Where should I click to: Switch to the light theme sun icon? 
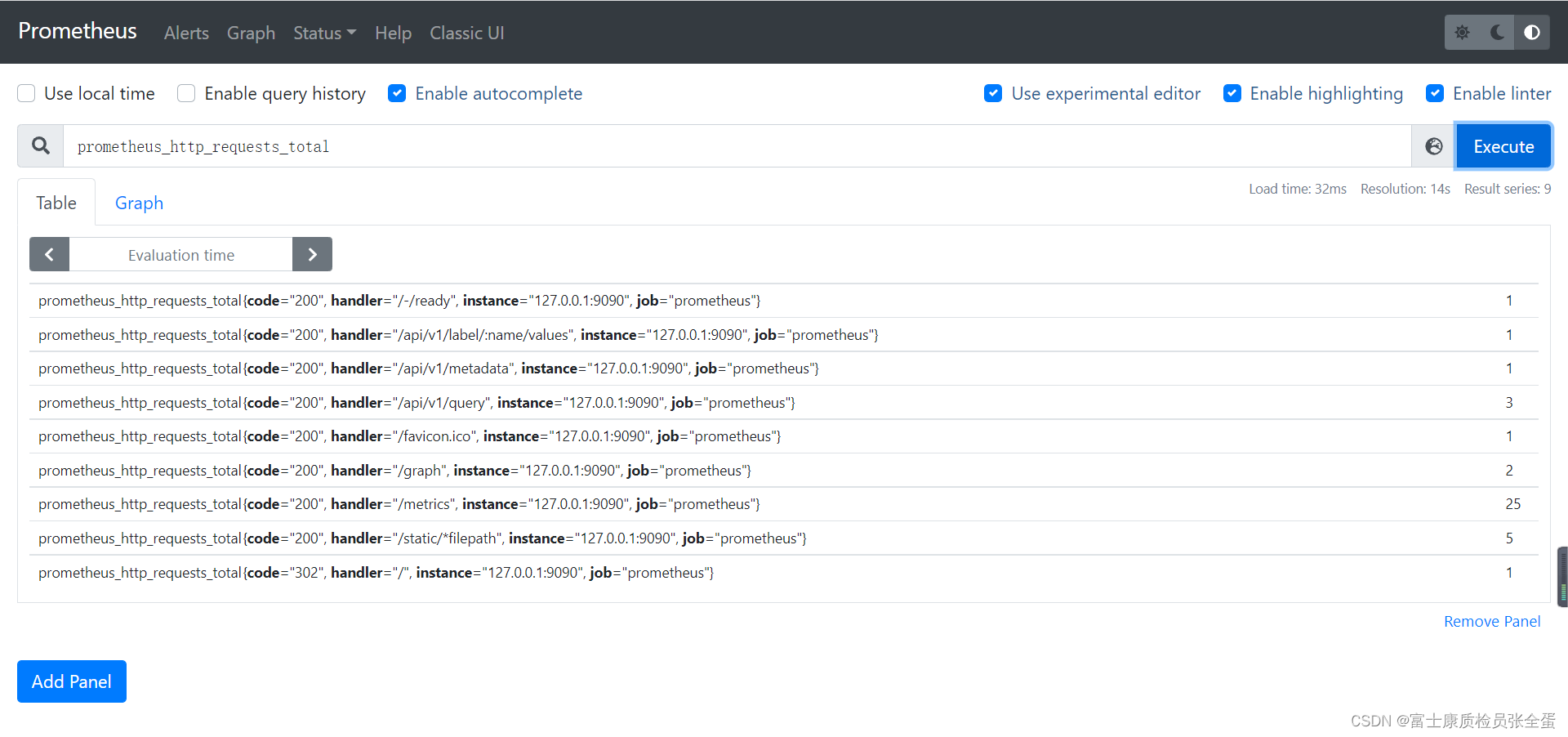1462,33
